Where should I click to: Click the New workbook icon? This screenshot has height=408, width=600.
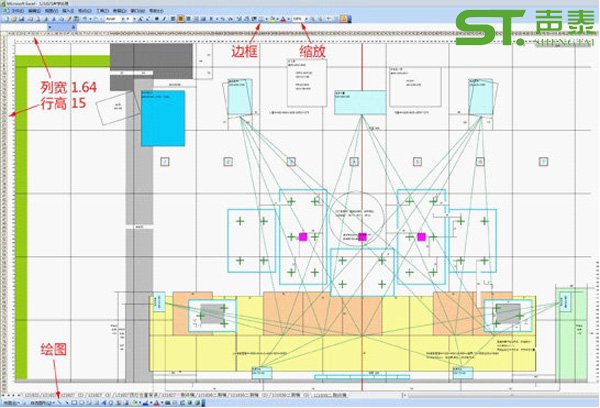pos(5,18)
